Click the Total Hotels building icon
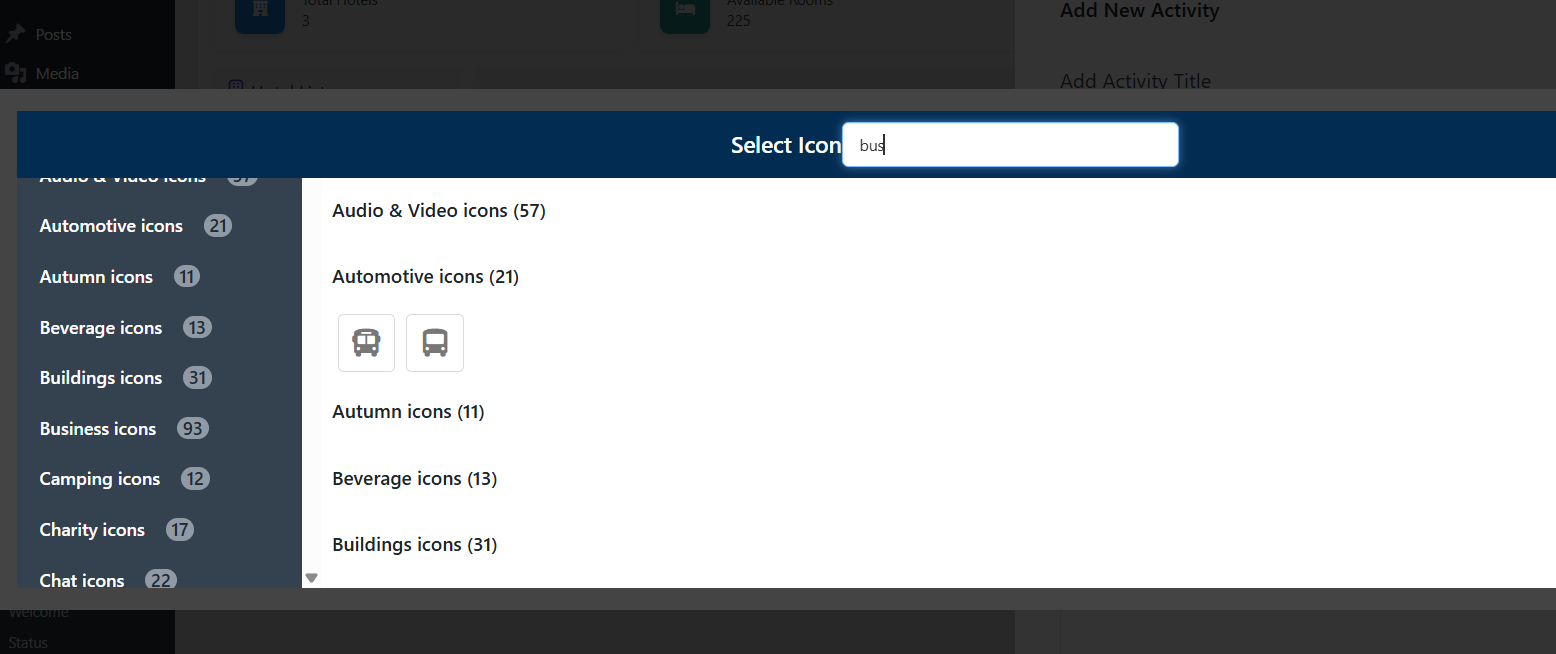Screen dimensions: 1556x654 pyautogui.click(x=260, y=10)
